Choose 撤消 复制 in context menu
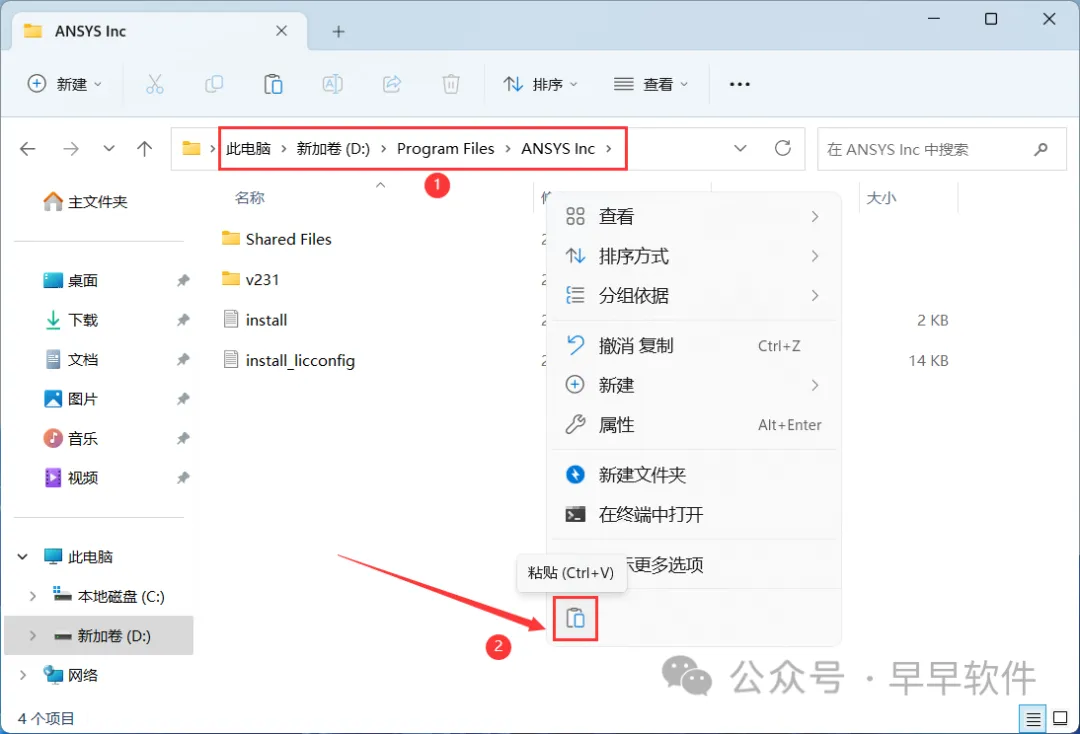The image size is (1080, 734). tap(694, 346)
